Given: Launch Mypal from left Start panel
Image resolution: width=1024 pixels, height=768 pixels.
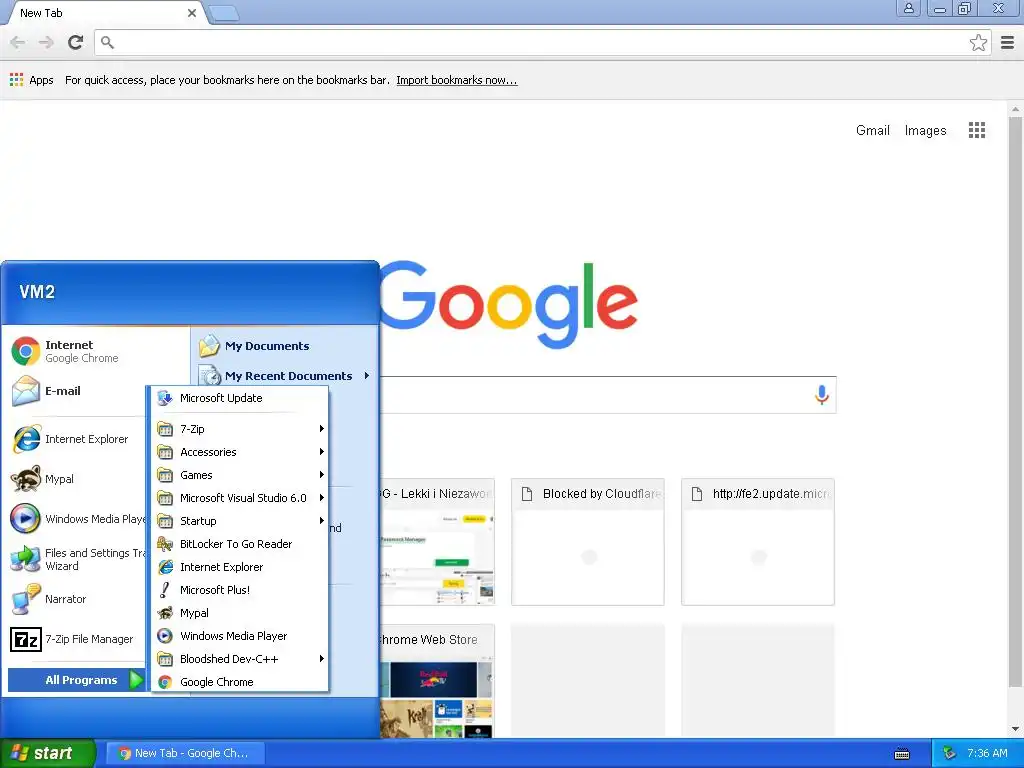Looking at the screenshot, I should (77, 479).
